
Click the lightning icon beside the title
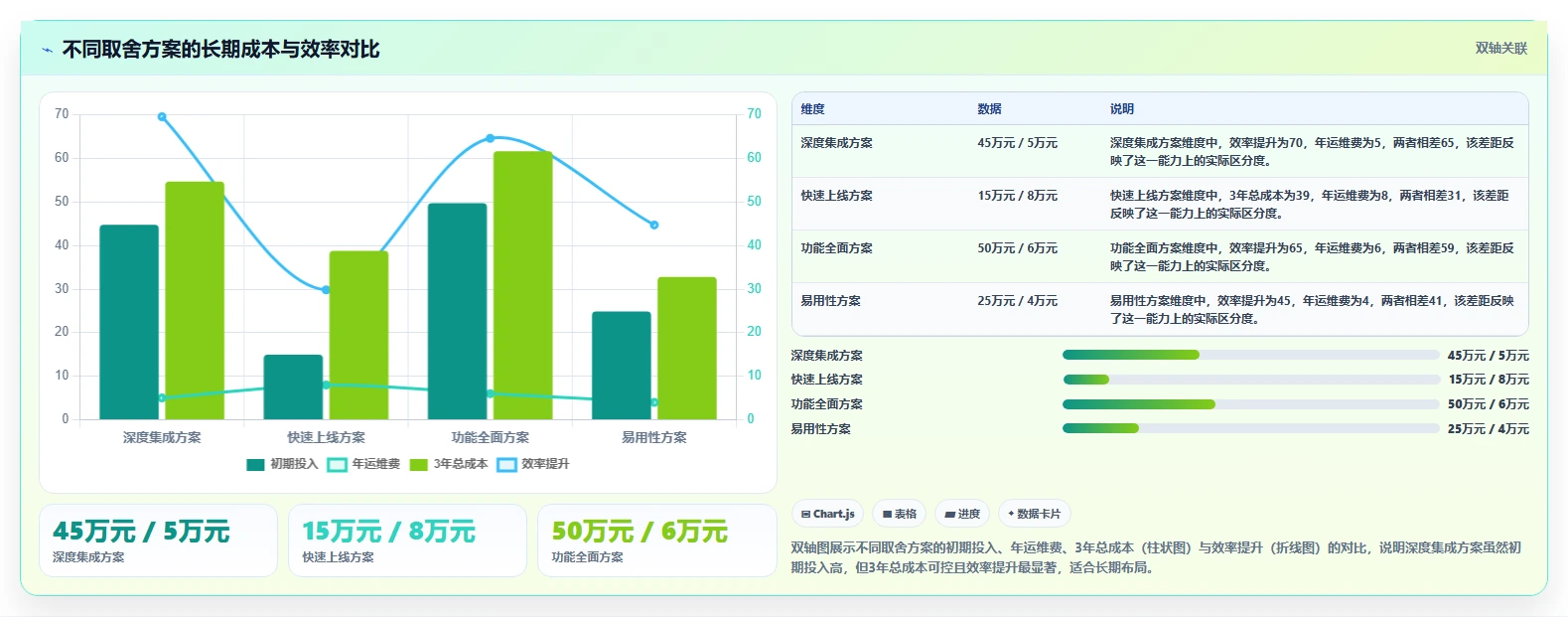pos(47,50)
